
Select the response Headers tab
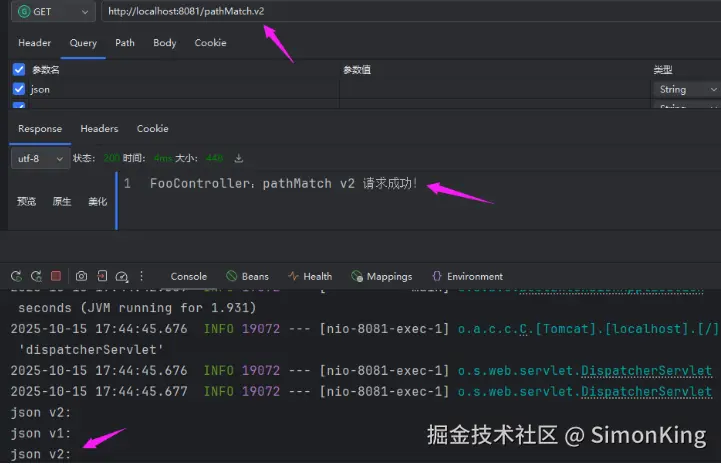[99, 129]
